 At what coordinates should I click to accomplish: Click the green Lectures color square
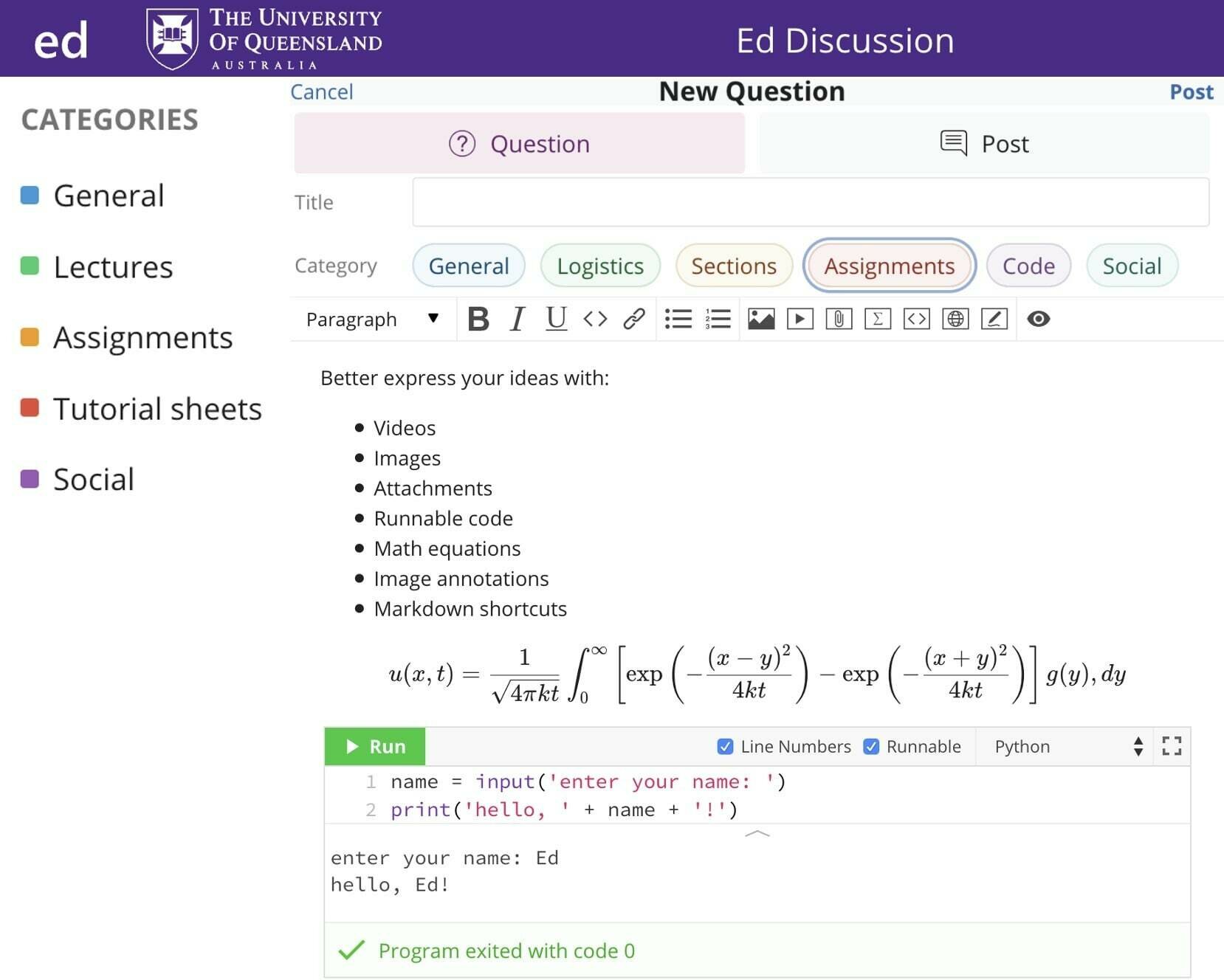(x=30, y=266)
